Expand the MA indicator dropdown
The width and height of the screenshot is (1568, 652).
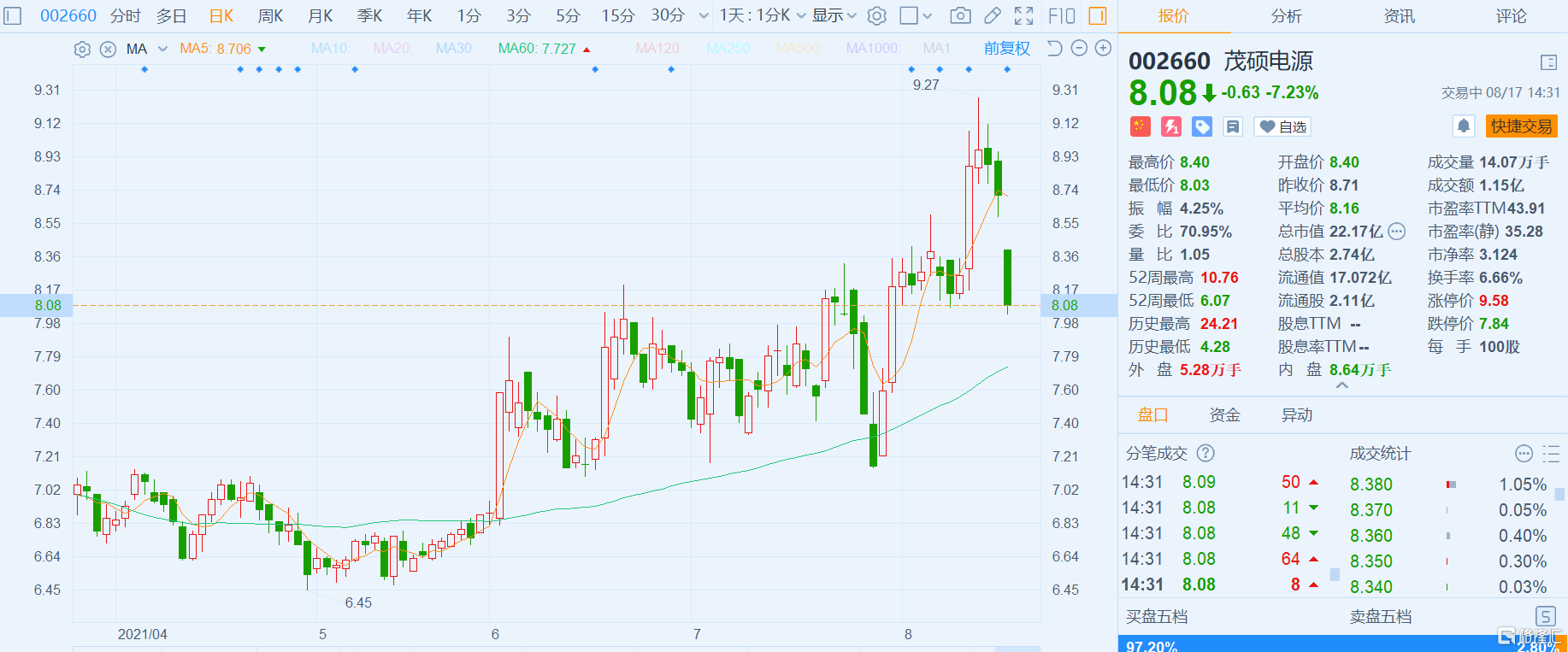tap(162, 50)
